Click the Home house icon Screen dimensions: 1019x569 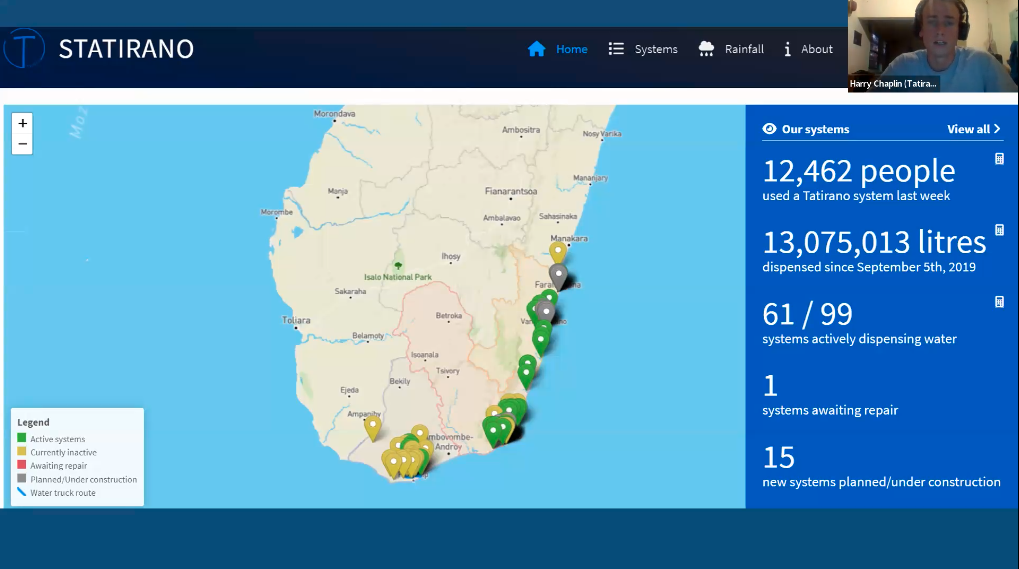(536, 49)
